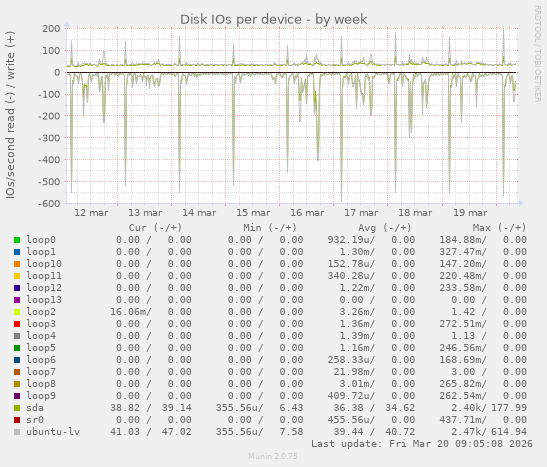The width and height of the screenshot is (547, 467).
Task: Select the loop0 legend label
Action: pos(41,240)
